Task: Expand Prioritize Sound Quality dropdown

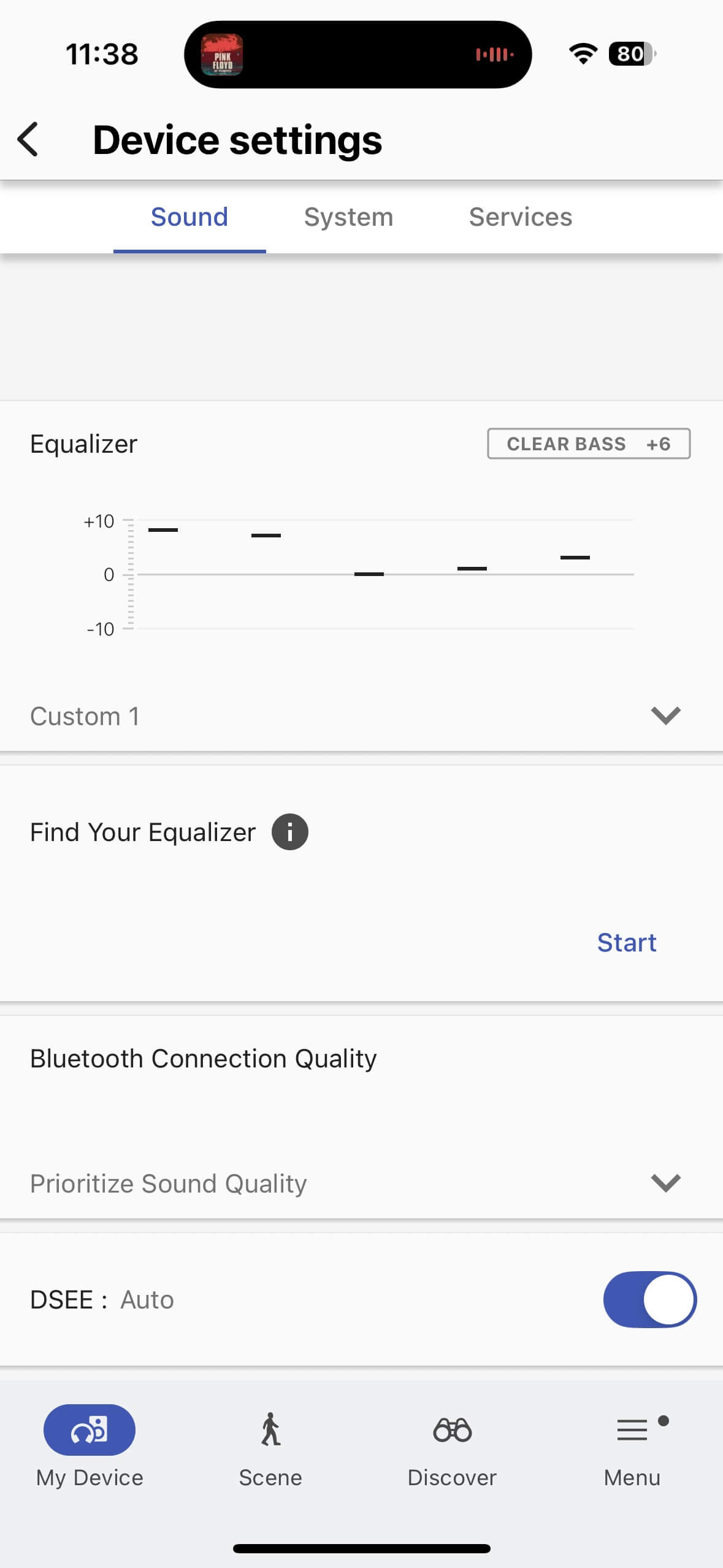Action: (665, 1183)
